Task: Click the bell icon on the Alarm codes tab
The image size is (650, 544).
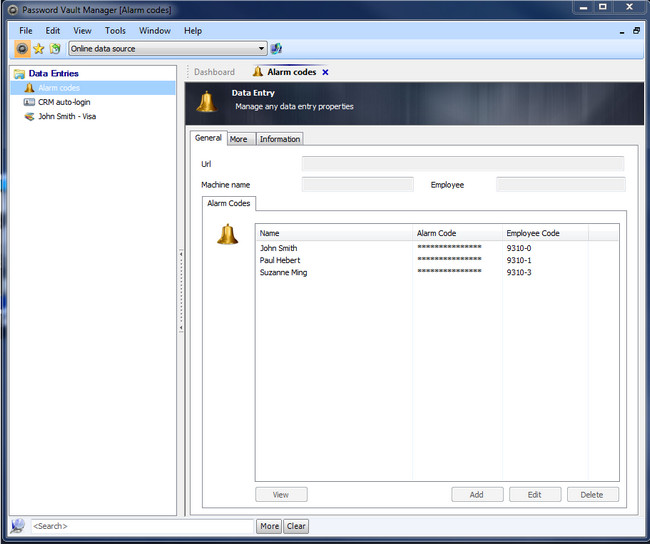Action: (x=257, y=72)
